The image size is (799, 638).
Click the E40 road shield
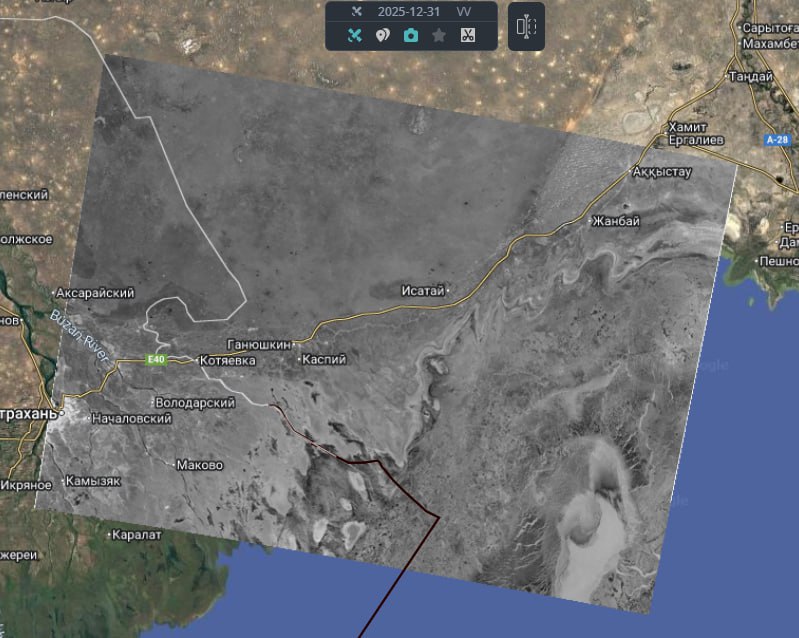click(x=155, y=360)
